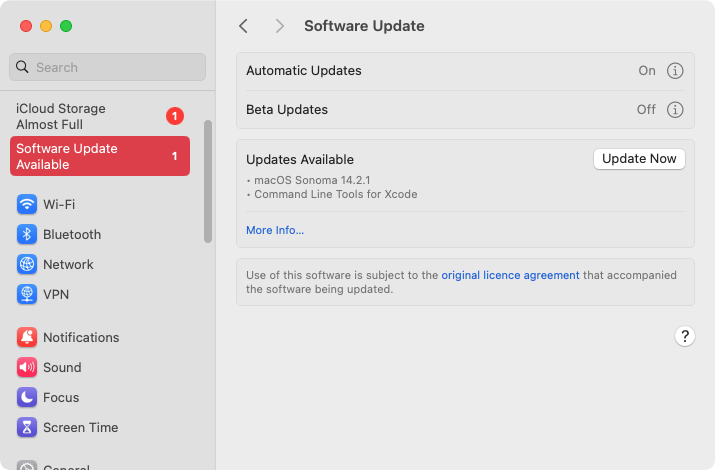Click the VPN label in sidebar
Screen dimensions: 715x470
tap(56, 294)
